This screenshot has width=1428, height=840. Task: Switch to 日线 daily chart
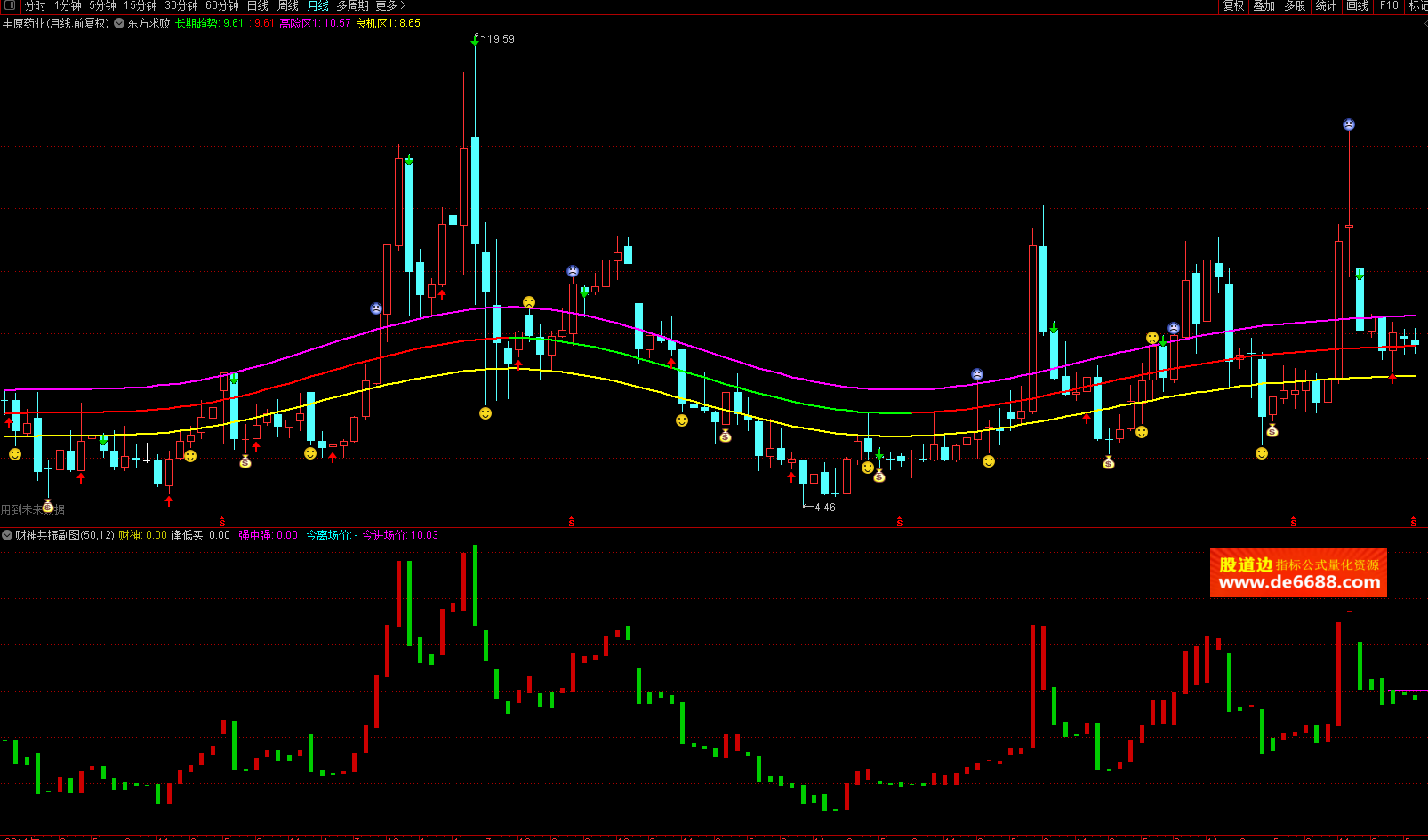[x=258, y=5]
